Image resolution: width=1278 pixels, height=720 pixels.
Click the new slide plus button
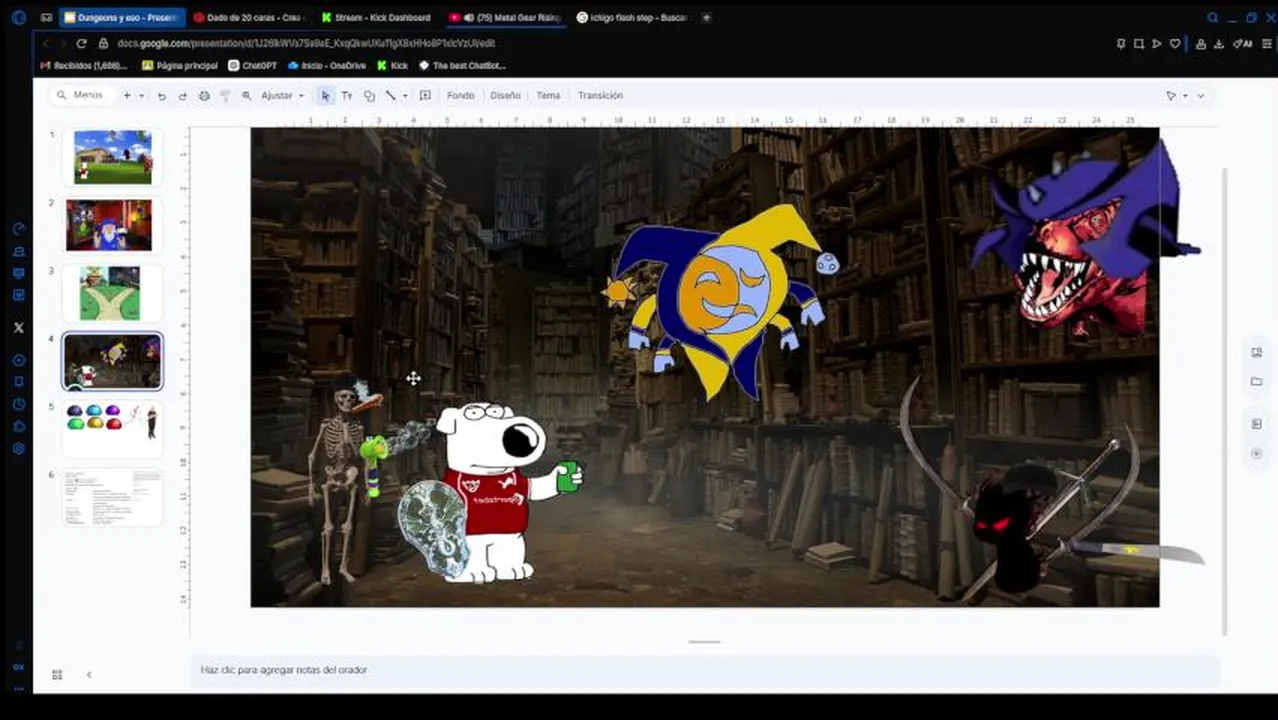tap(127, 95)
